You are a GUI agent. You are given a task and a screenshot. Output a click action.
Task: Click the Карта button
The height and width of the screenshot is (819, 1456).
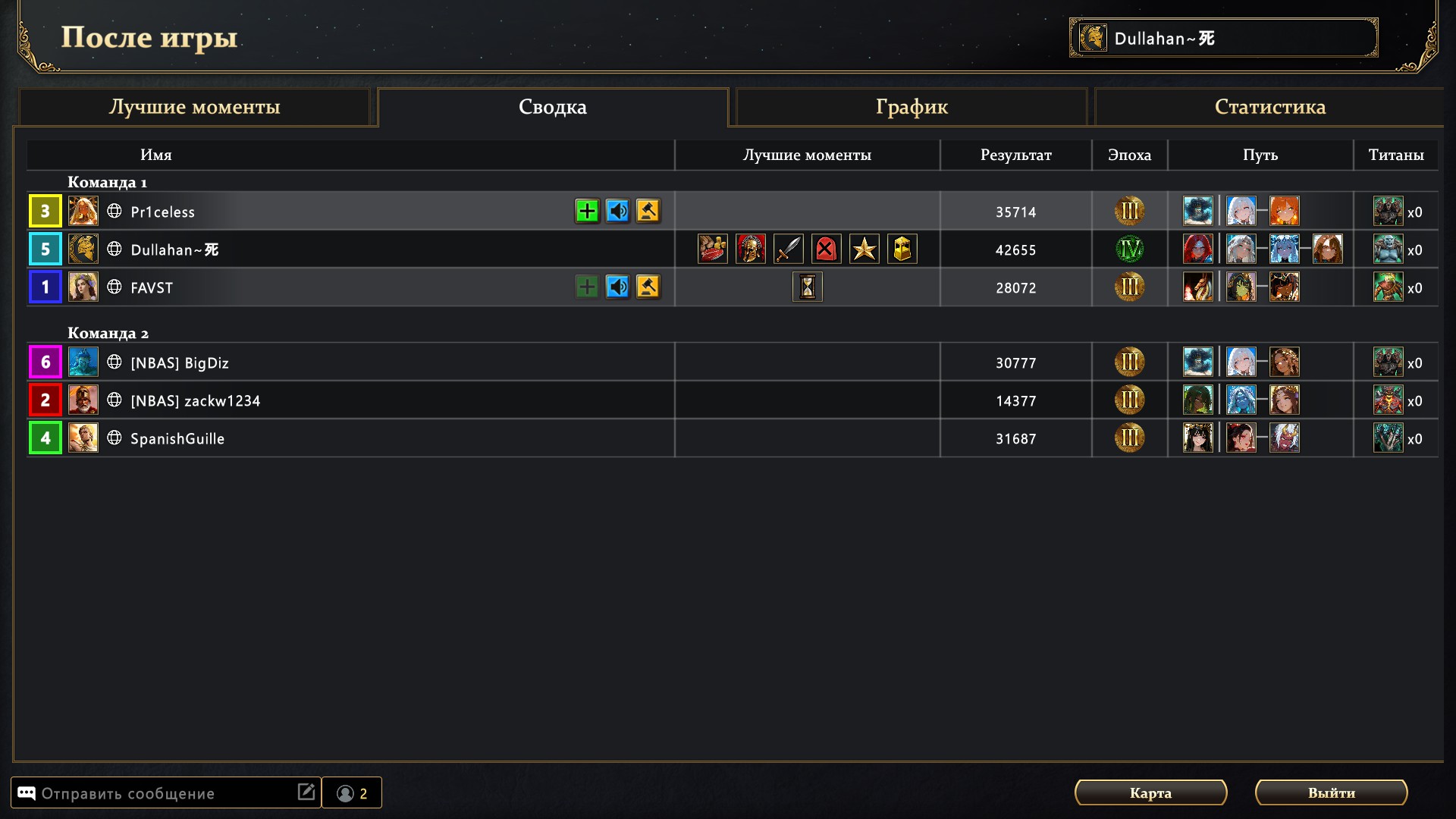(x=1150, y=792)
